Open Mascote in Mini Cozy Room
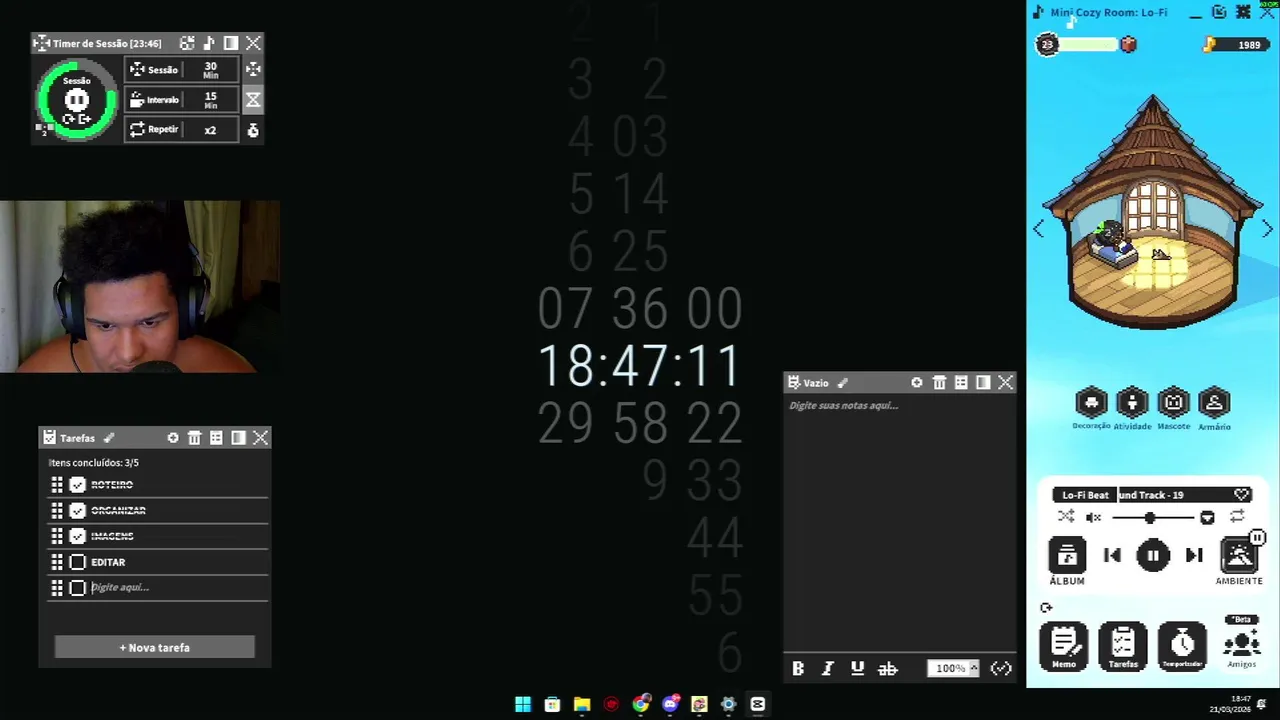Screen dimensions: 1280x720 pyautogui.click(x=1173, y=408)
